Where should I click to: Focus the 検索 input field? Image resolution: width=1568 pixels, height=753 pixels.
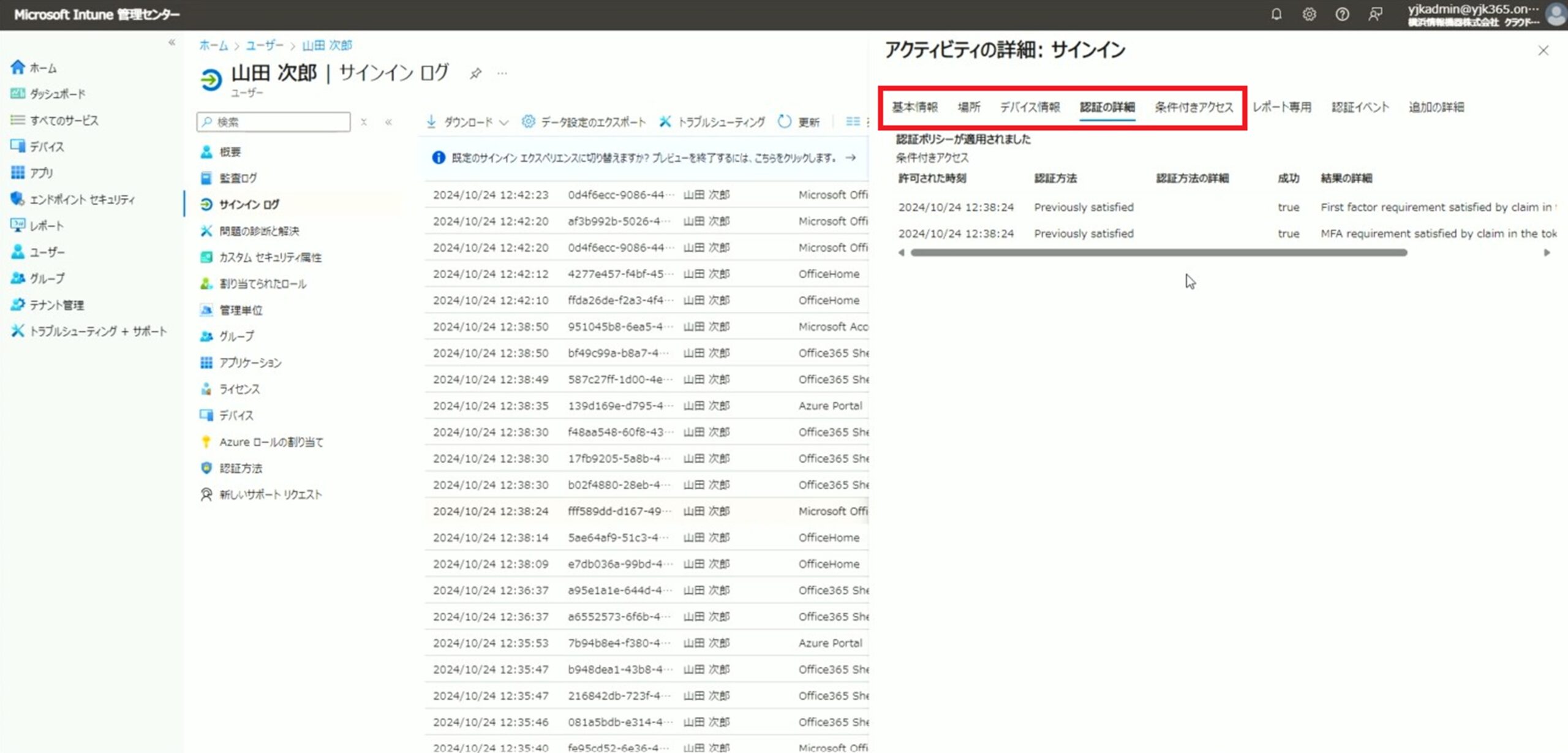pos(274,122)
